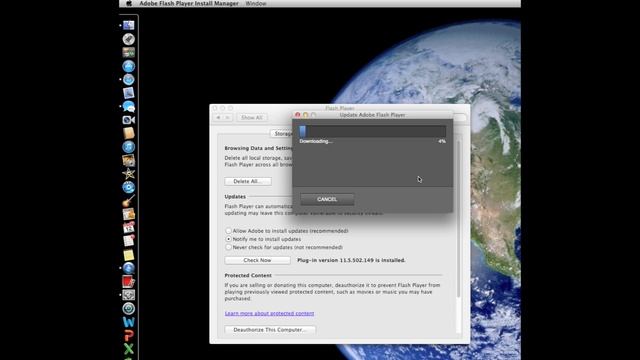Click the Delete All... button

point(248,181)
